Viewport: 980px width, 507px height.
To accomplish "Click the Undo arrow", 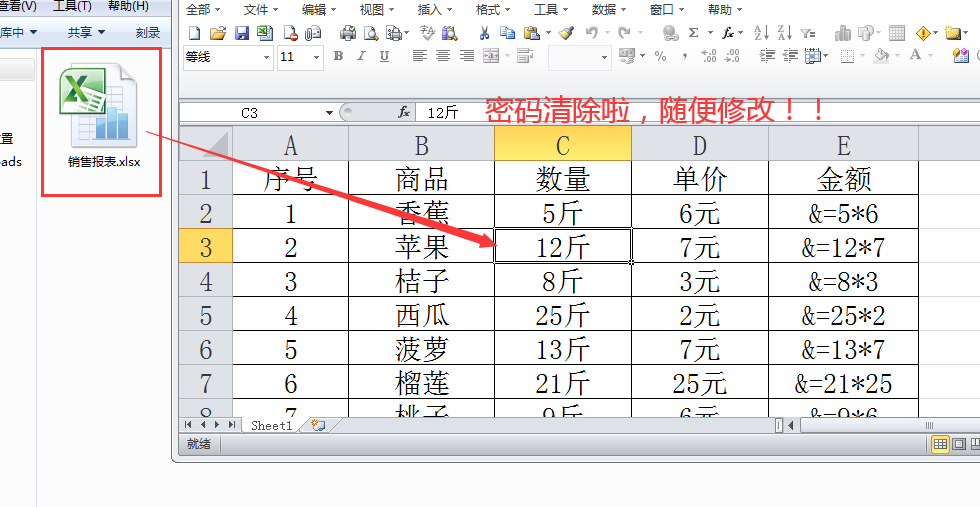I will [x=591, y=33].
